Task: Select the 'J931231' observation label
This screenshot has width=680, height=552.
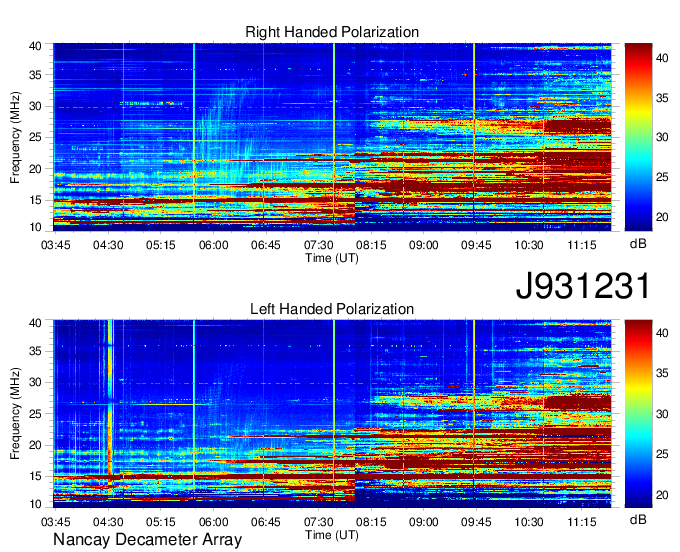Action: pos(583,286)
